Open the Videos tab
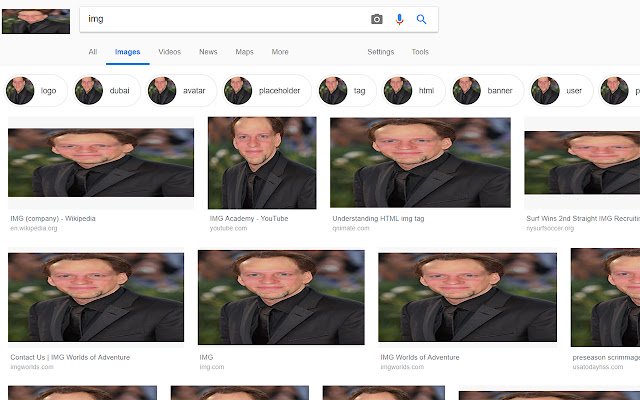The height and width of the screenshot is (400, 640). point(169,52)
